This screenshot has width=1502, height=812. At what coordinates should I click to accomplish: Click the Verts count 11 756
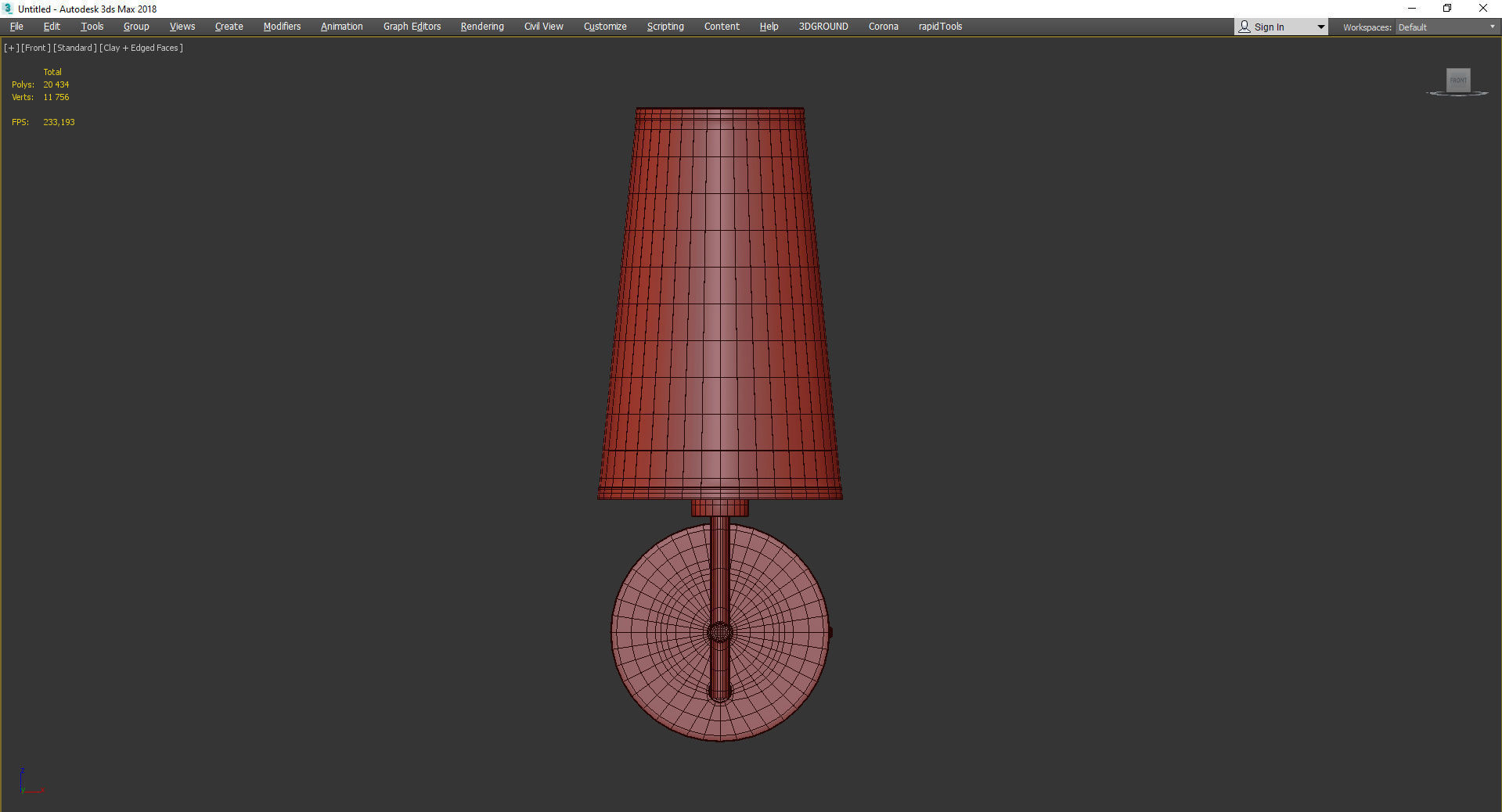pyautogui.click(x=56, y=97)
